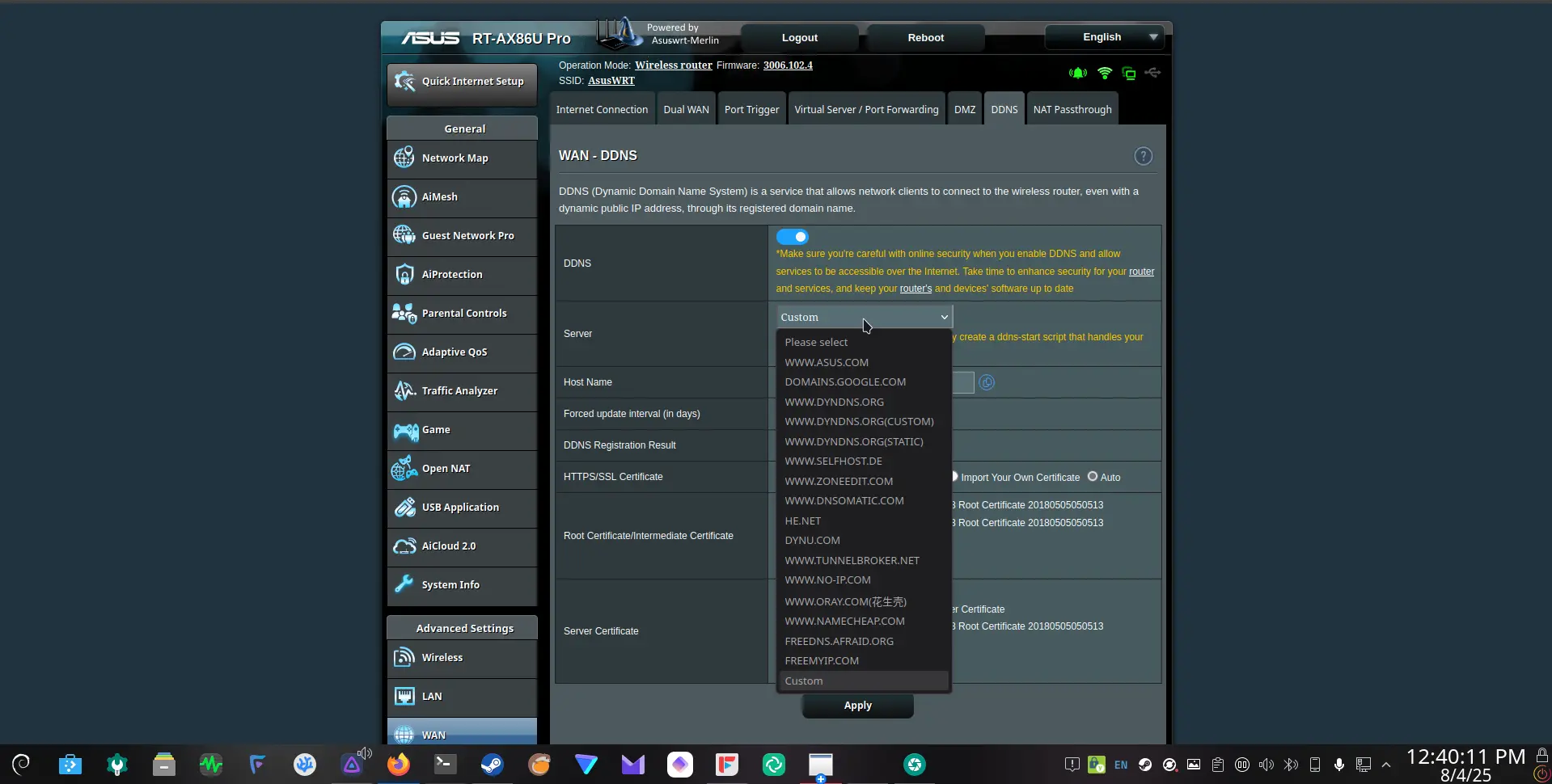Select the Auto certificate radio button
The height and width of the screenshot is (784, 1552).
click(x=1093, y=477)
